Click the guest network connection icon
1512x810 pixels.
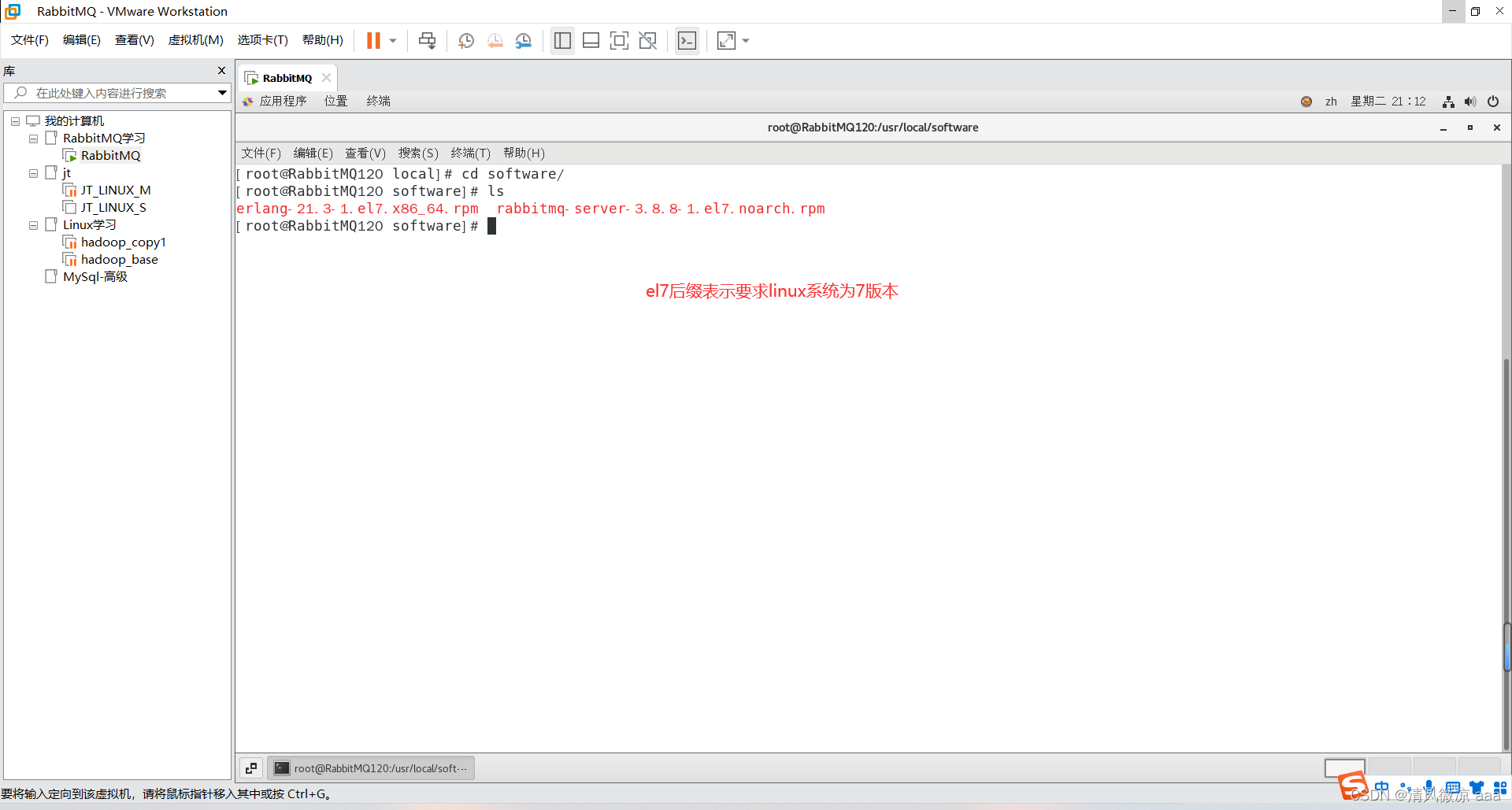(1448, 102)
